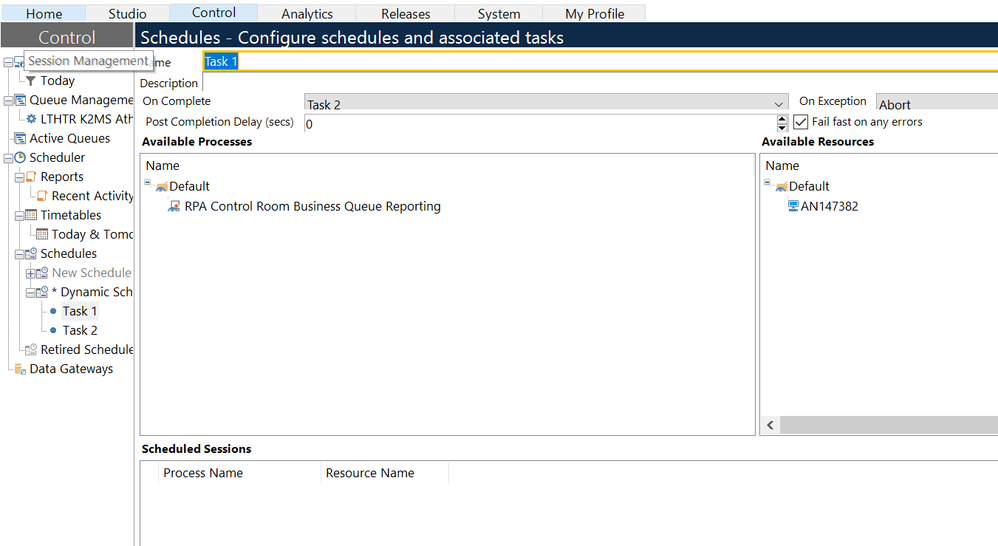This screenshot has height=546, width=998.
Task: Click the New Schedule icon
Action: point(42,272)
